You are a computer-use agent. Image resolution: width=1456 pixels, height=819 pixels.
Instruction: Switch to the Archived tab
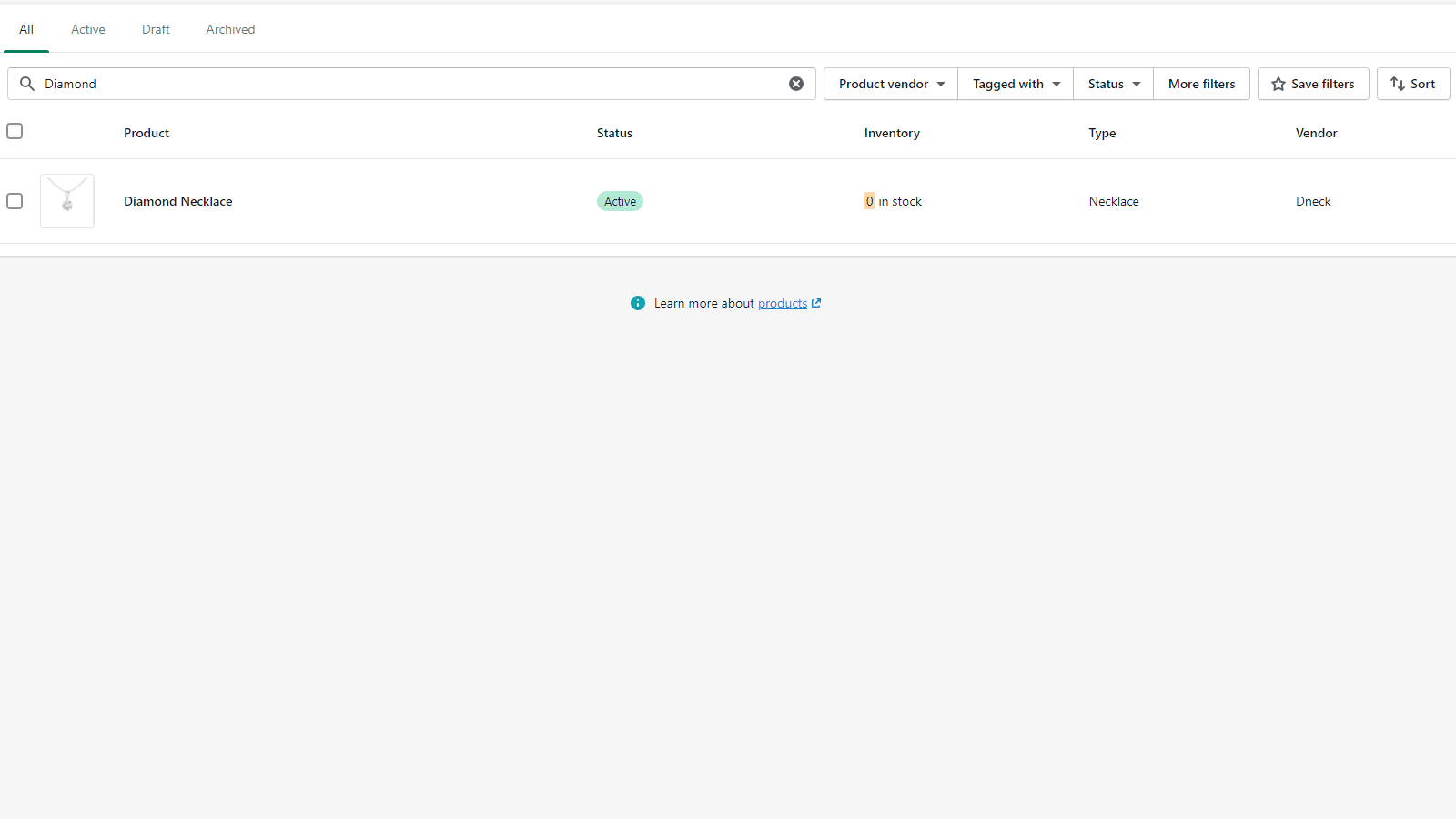[x=230, y=29]
